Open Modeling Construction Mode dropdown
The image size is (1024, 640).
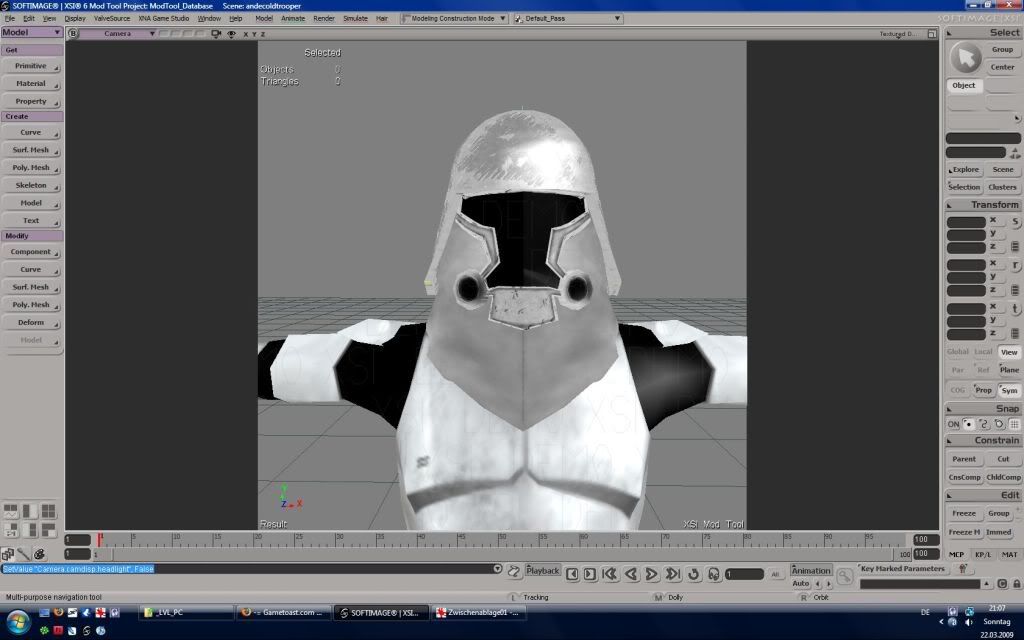point(455,18)
